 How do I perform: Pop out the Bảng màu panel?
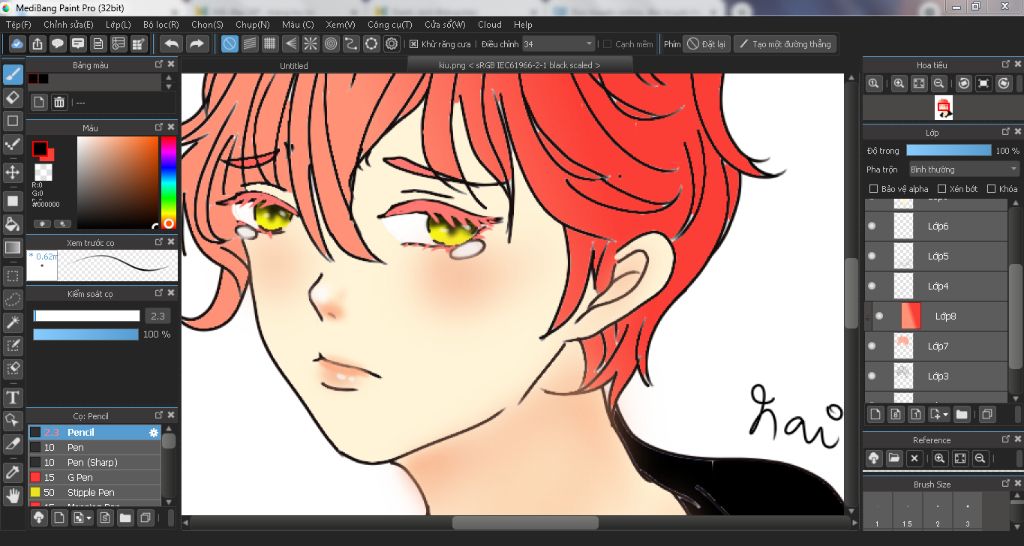(x=159, y=65)
